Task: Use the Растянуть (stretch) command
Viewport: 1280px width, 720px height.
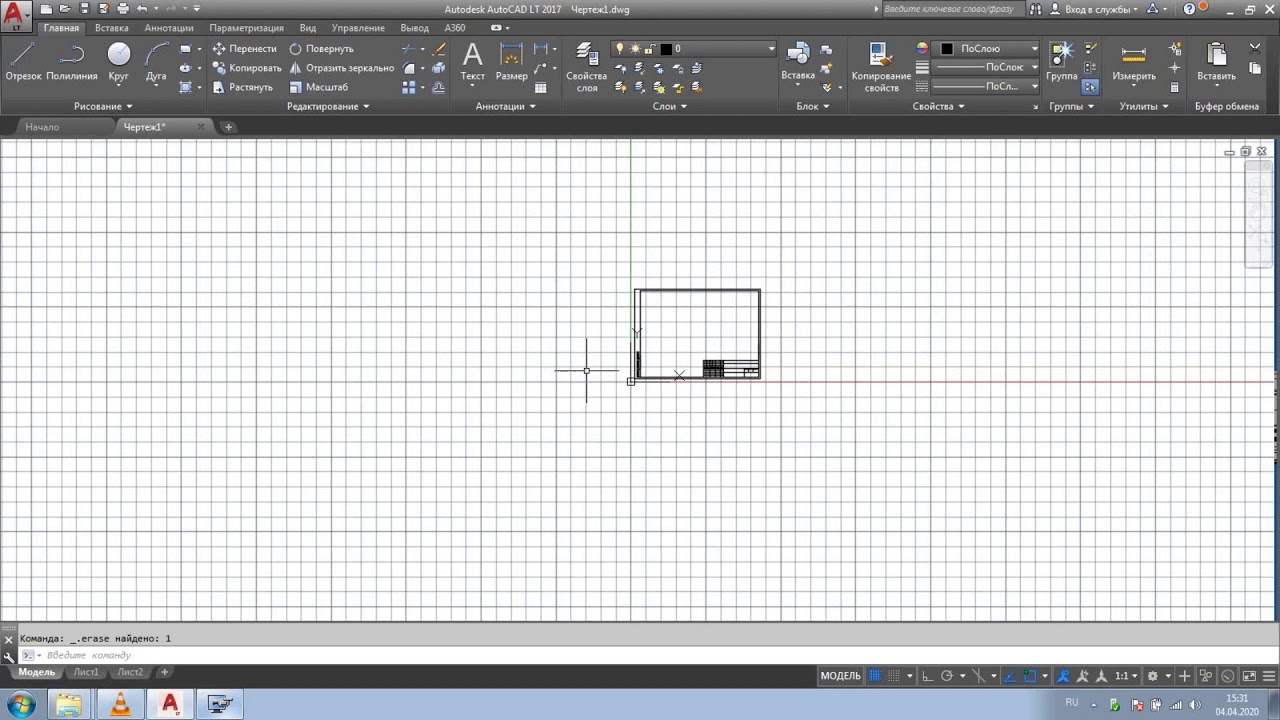Action: coord(243,87)
